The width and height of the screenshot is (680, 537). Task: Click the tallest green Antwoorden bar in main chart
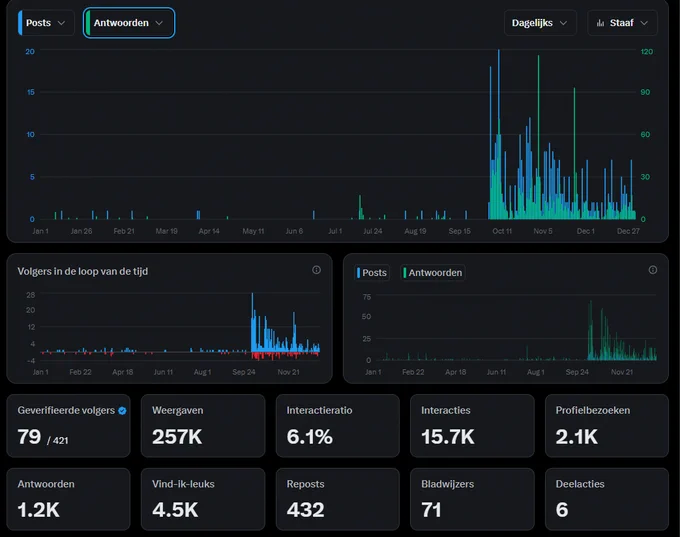[539, 137]
